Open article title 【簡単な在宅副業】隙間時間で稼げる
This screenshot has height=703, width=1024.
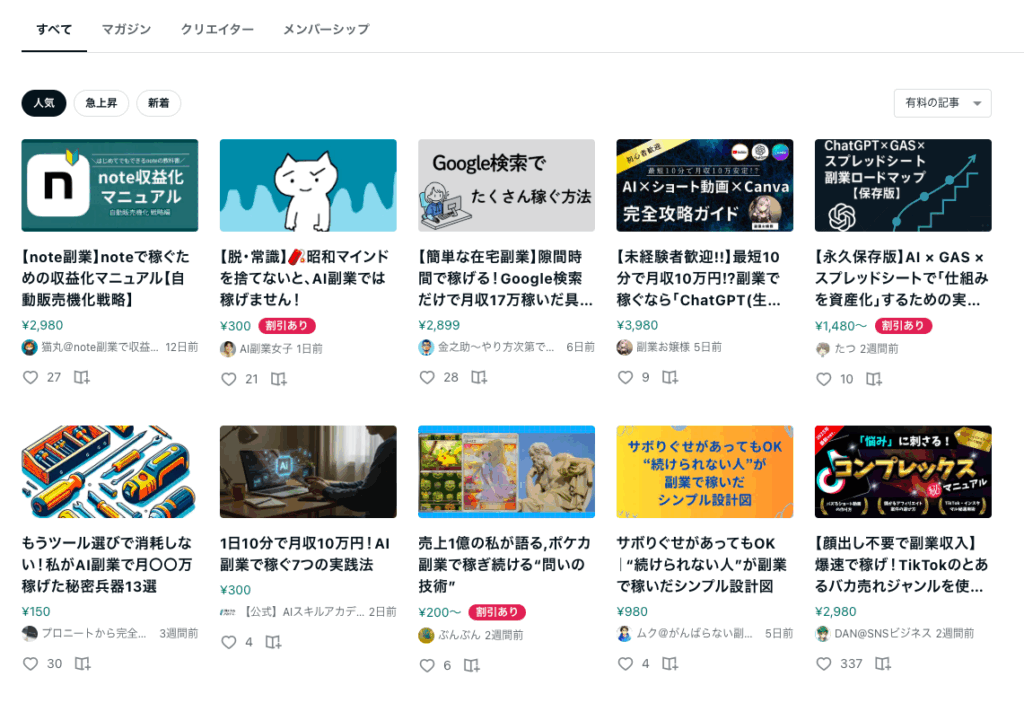pyautogui.click(x=506, y=278)
